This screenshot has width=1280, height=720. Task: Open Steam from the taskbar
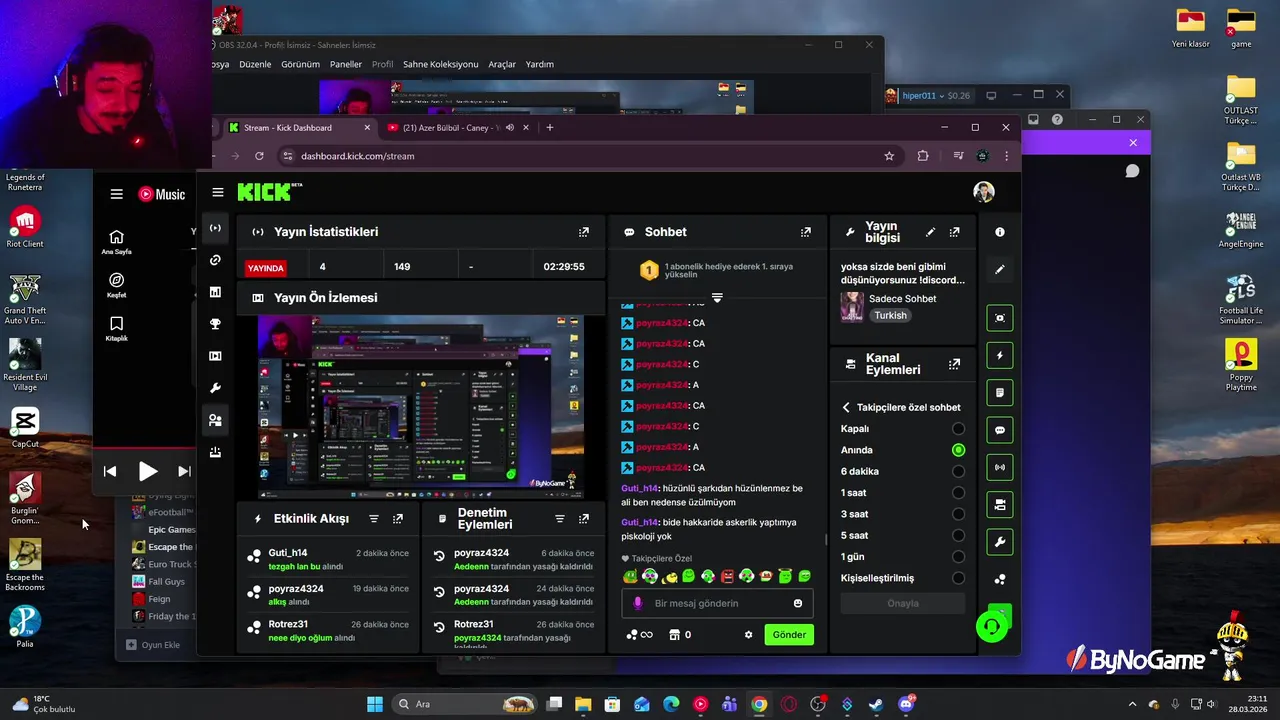click(876, 704)
